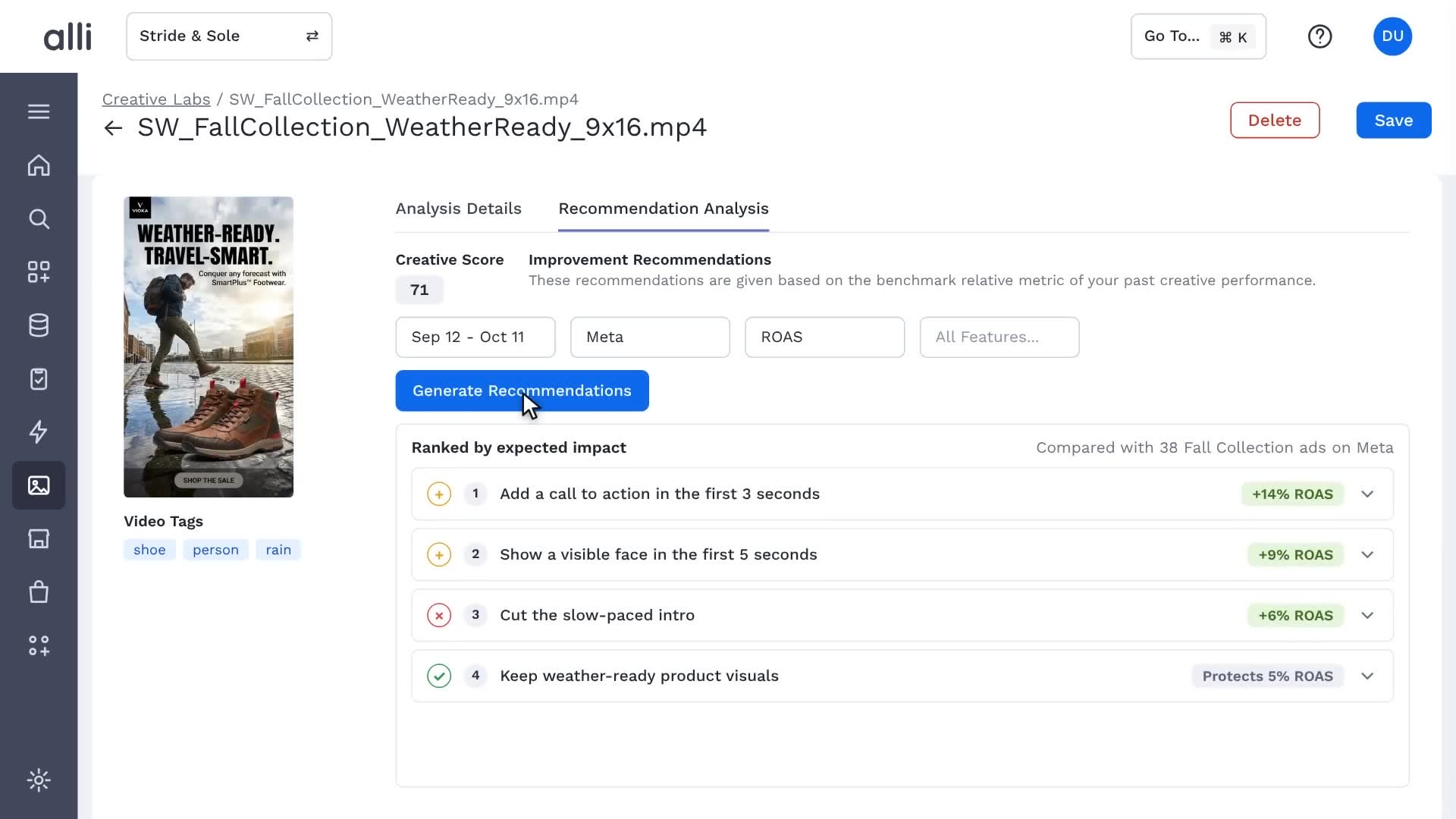This screenshot has height=819, width=1456.
Task: Select the image Creative icon in sidebar
Action: [x=39, y=485]
